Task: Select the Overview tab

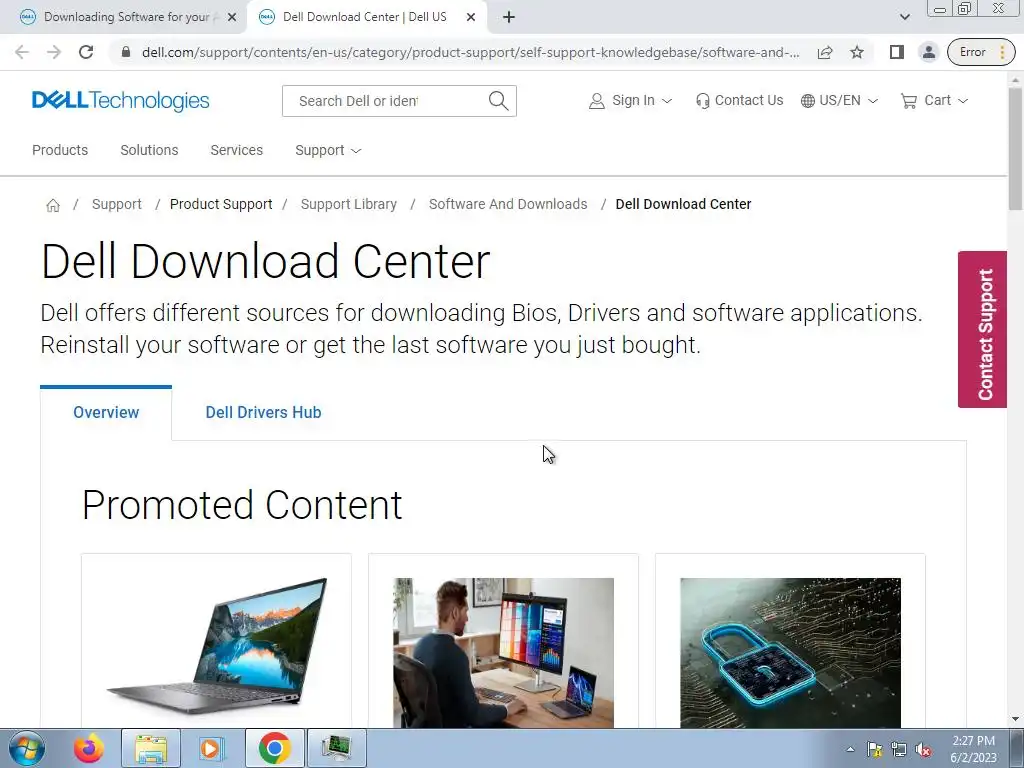Action: click(x=106, y=413)
